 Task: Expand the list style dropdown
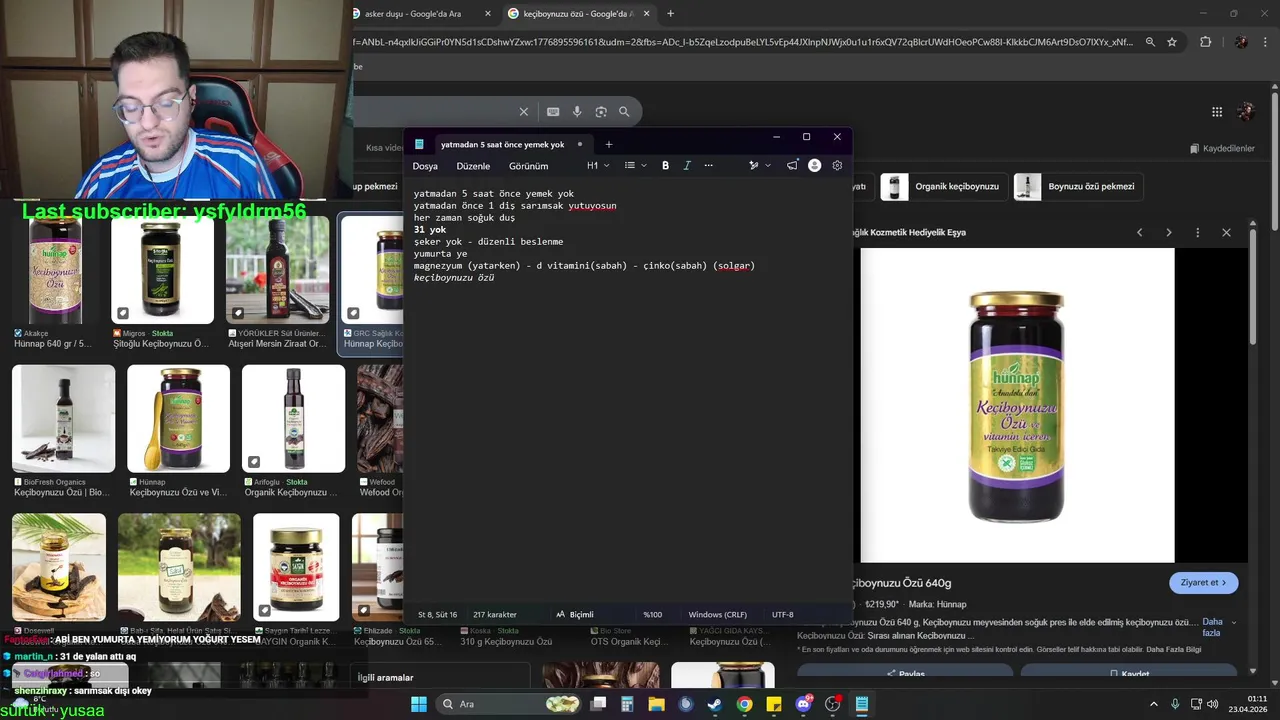pos(636,166)
